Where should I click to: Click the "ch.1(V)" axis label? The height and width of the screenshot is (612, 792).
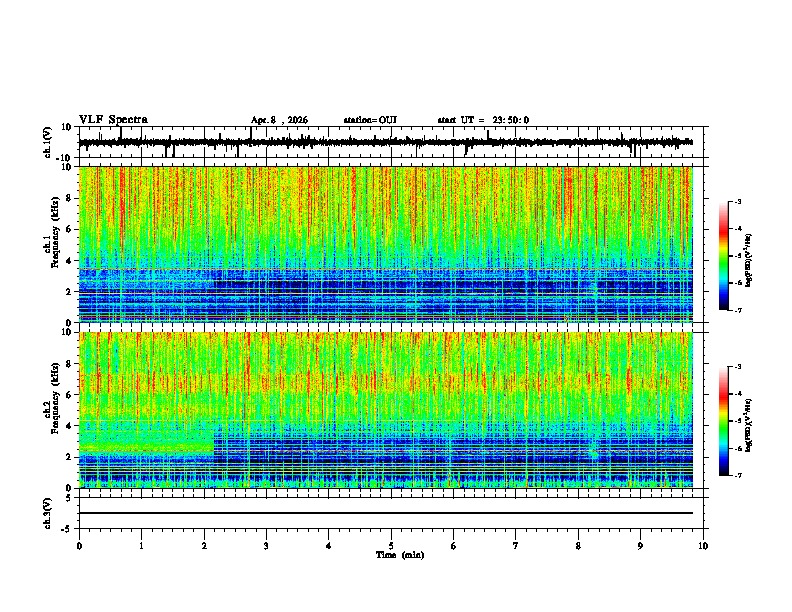coord(47,142)
